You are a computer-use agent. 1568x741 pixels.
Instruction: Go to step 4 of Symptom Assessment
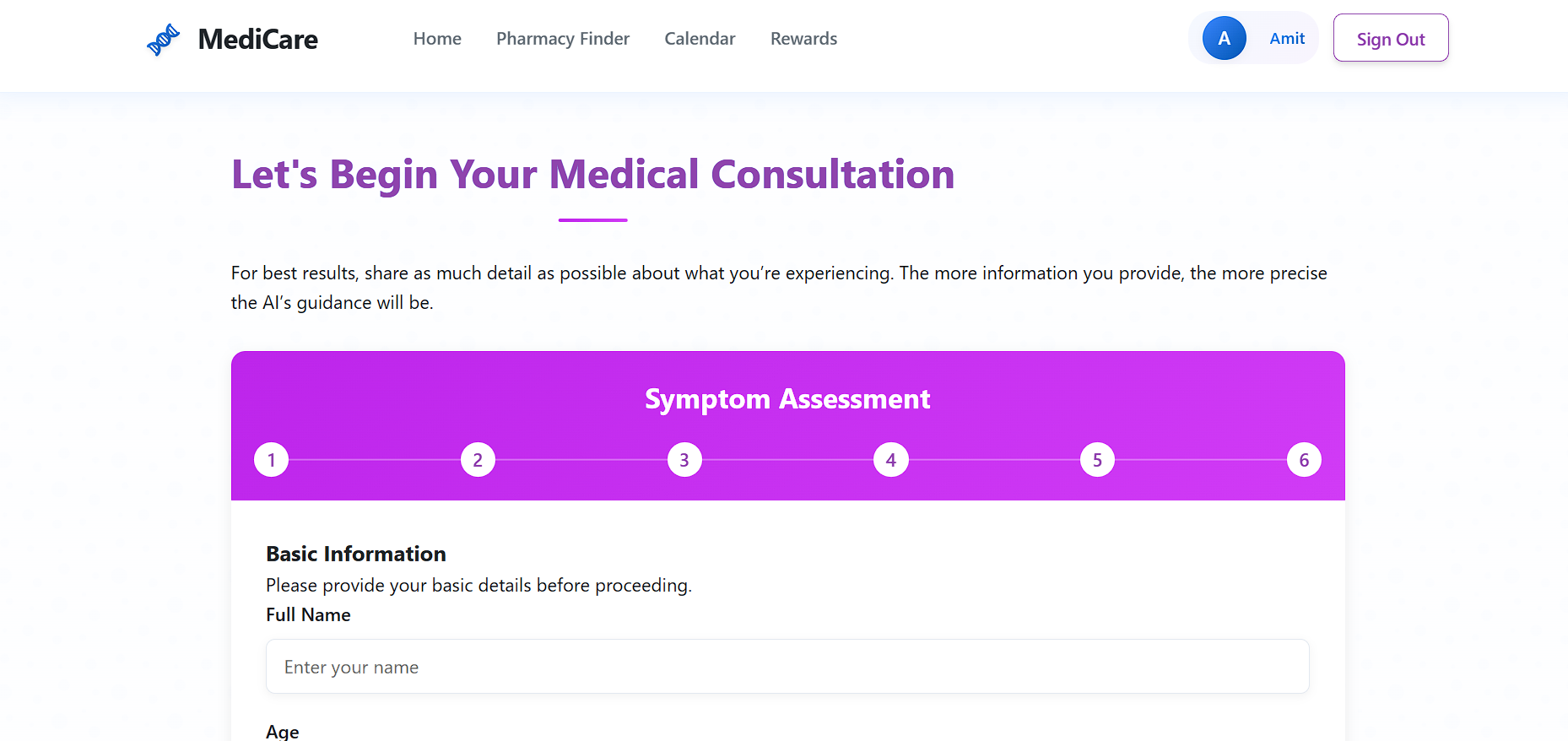tap(891, 460)
